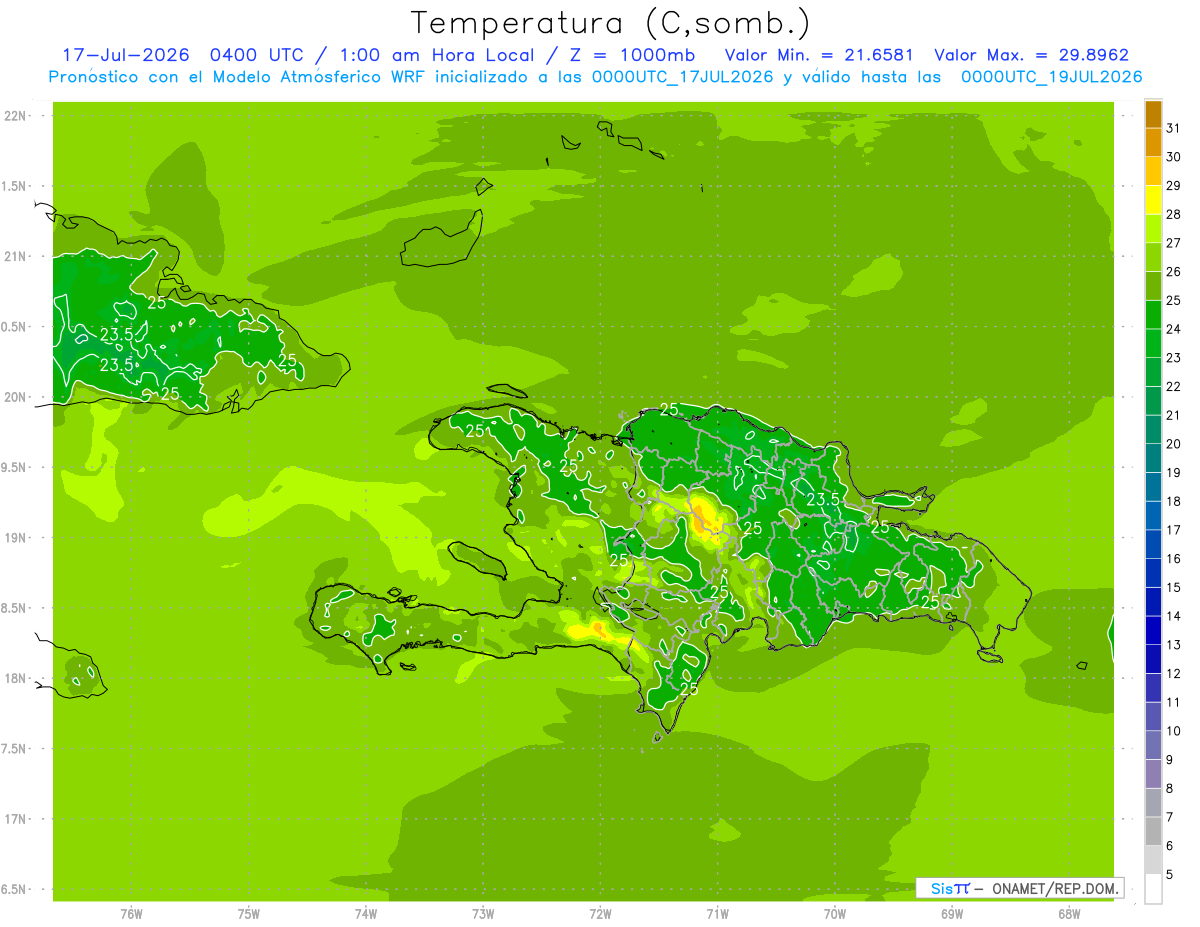Pick the dark blue swatch between 13 and 14
This screenshot has width=1200, height=927.
(x=1153, y=631)
